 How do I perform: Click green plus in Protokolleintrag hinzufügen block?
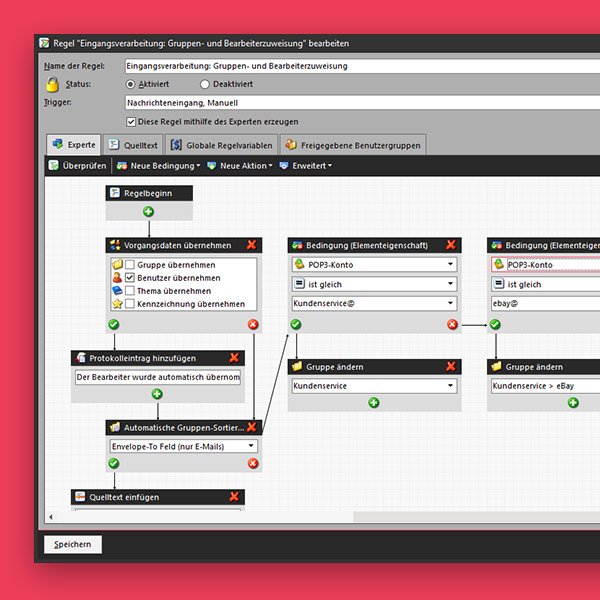[157, 394]
